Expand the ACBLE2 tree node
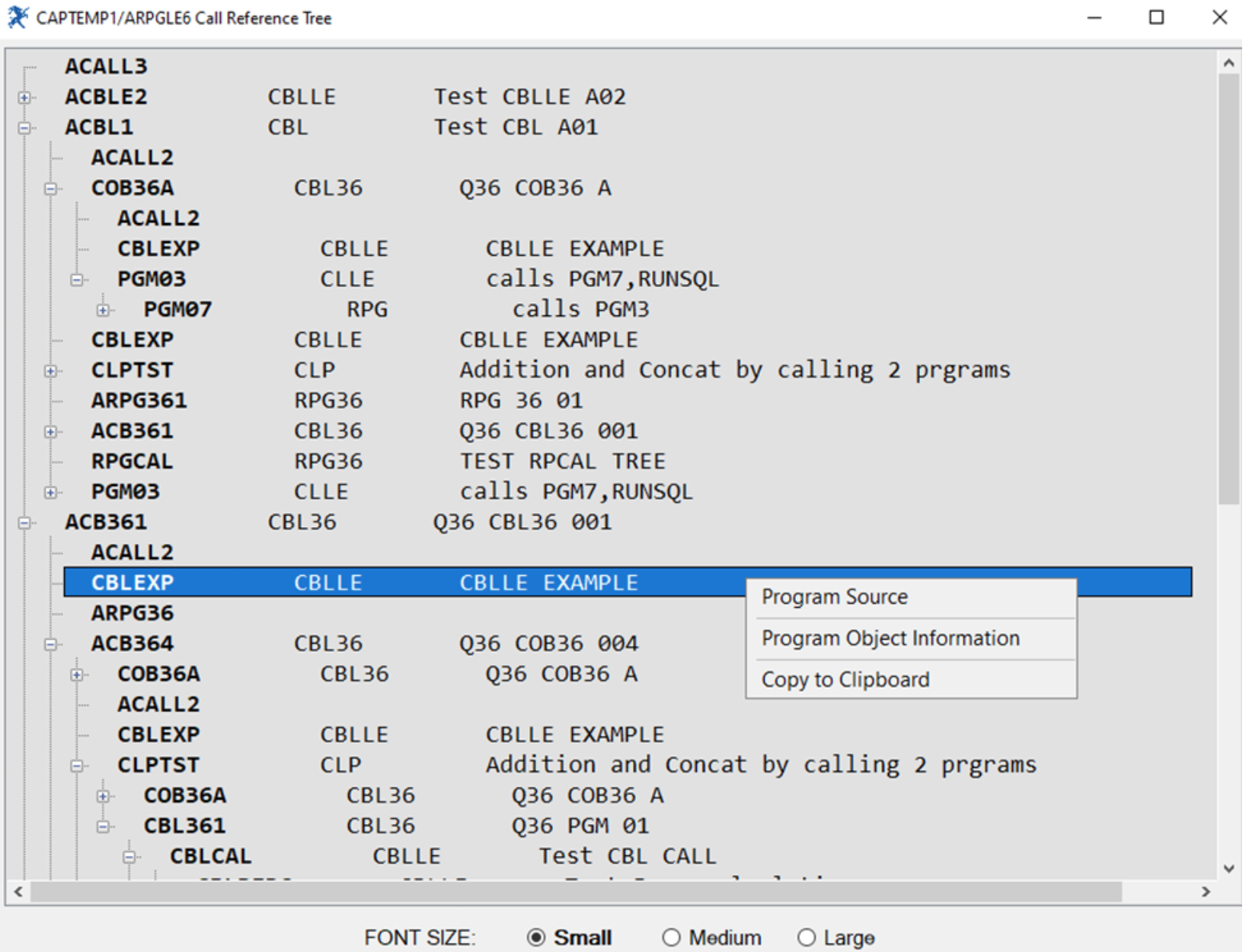1249x952 pixels. (x=25, y=97)
